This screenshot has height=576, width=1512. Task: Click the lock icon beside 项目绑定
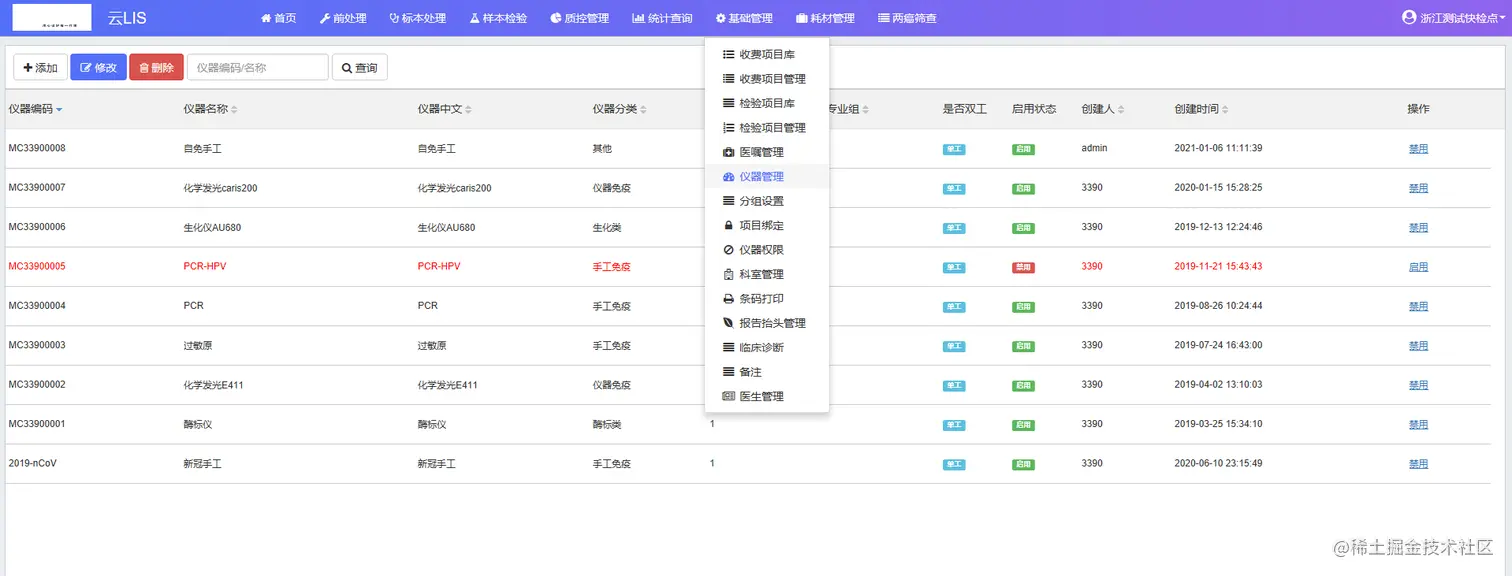(727, 224)
